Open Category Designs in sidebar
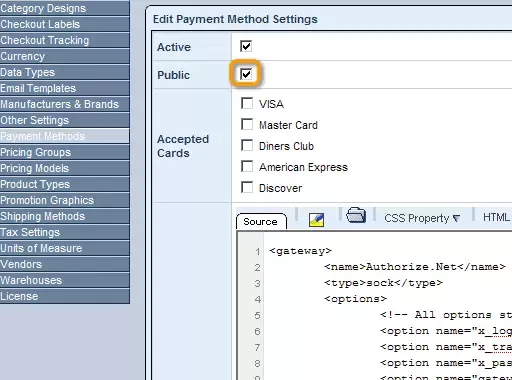 (x=65, y=8)
